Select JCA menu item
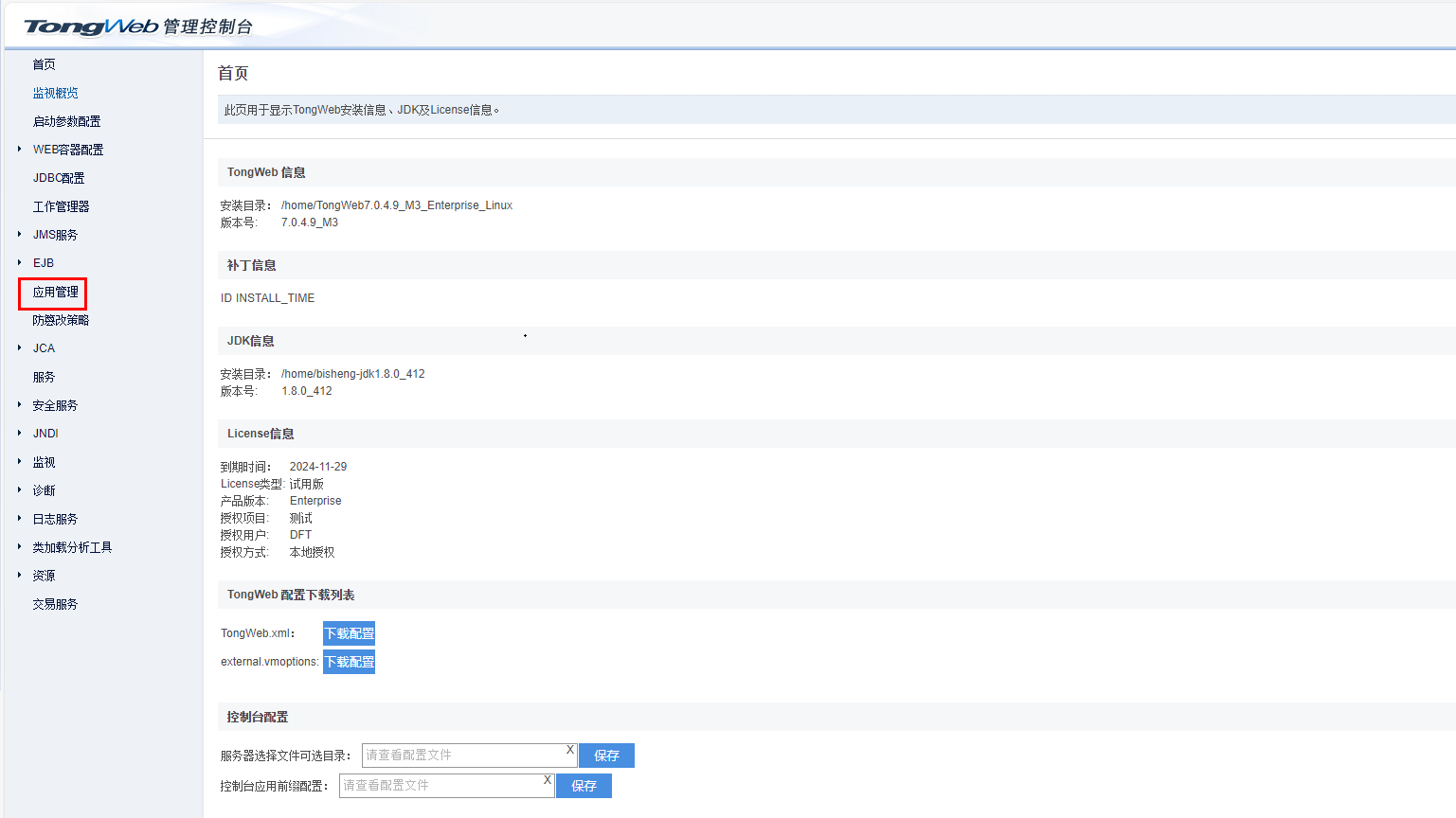The height and width of the screenshot is (818, 1456). [x=44, y=348]
